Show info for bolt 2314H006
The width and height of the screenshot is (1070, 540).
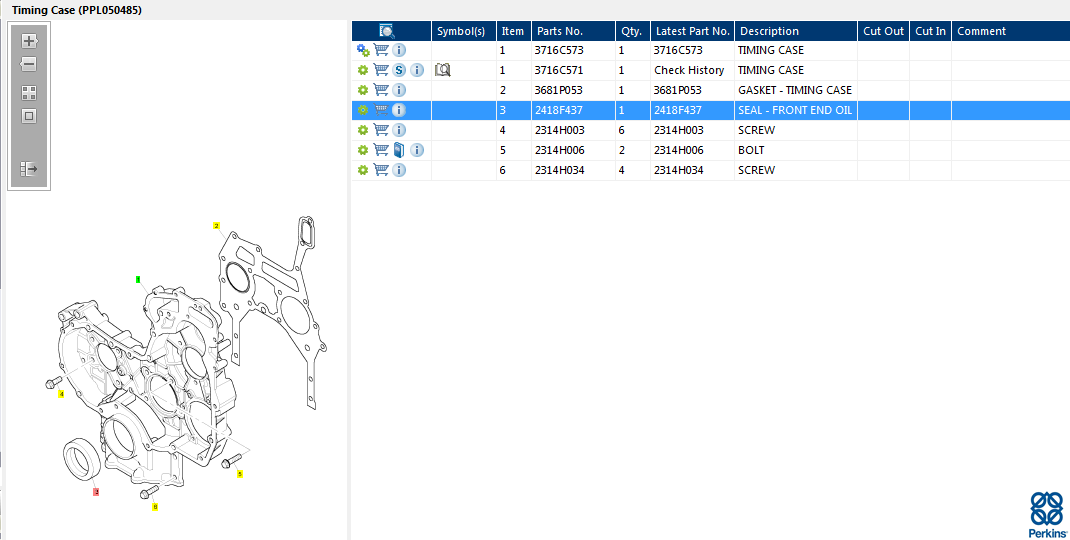click(x=417, y=150)
